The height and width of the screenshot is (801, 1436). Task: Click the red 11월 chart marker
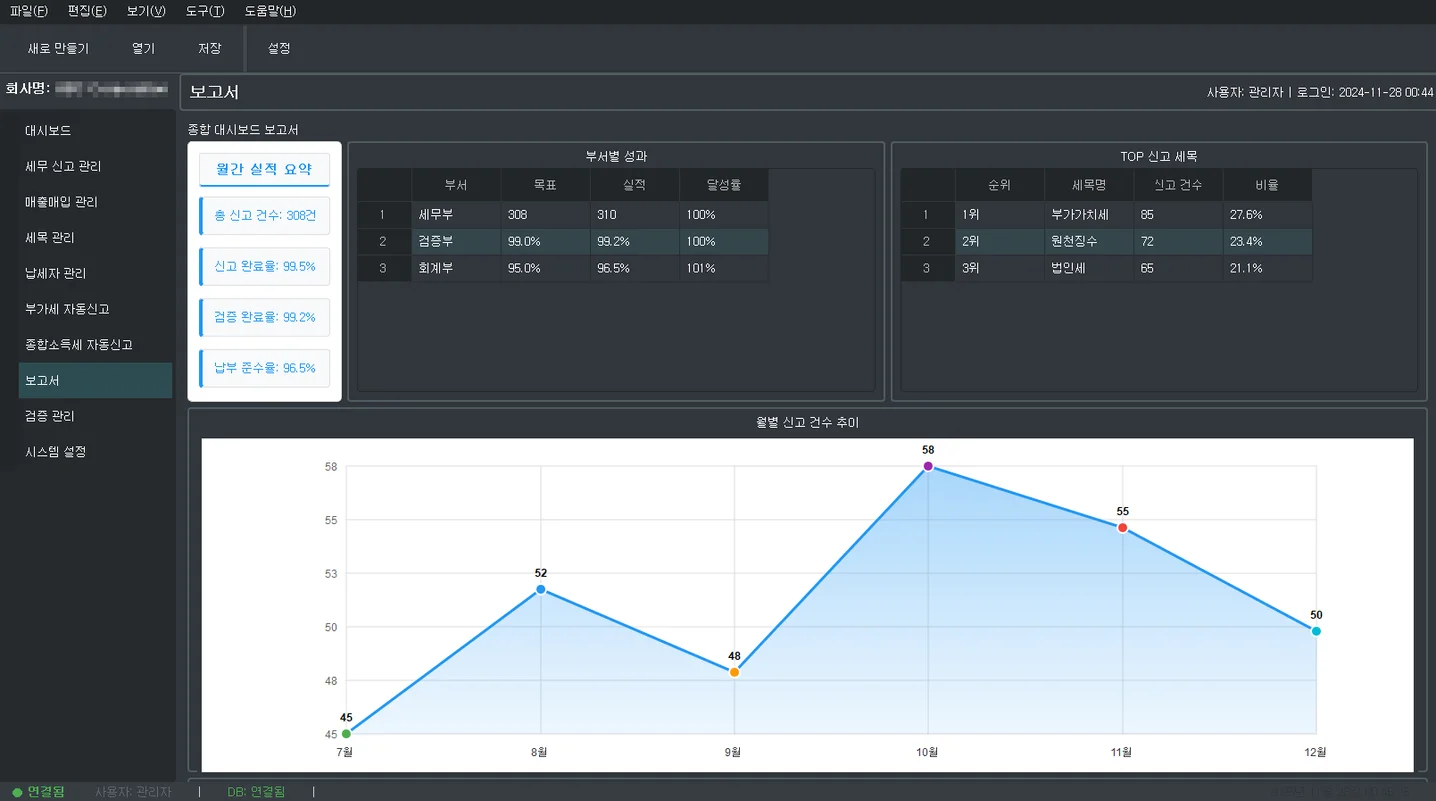[x=1122, y=528]
